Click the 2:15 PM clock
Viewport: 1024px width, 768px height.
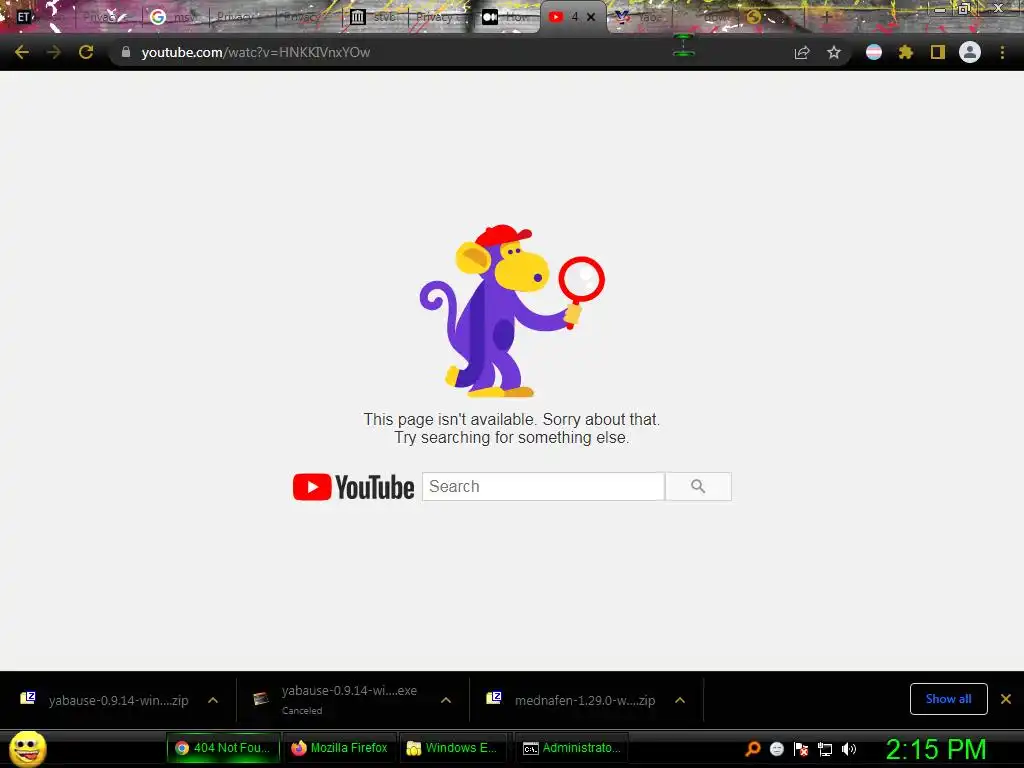click(x=936, y=749)
